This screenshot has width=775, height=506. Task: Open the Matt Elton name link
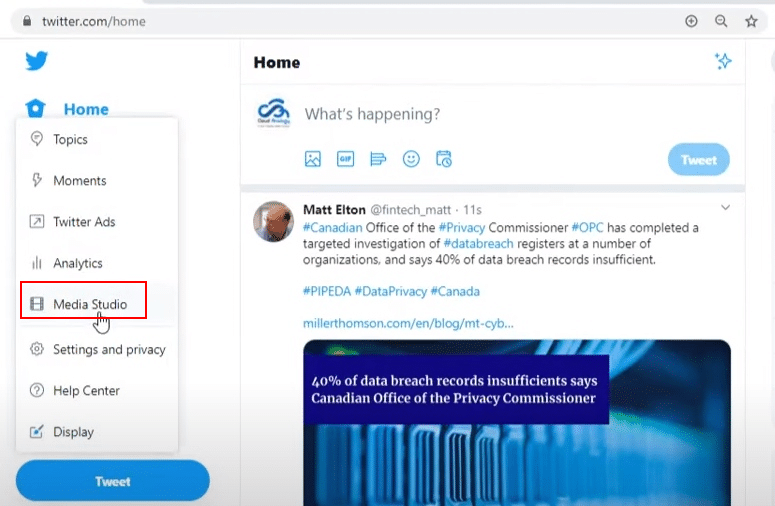coord(334,210)
